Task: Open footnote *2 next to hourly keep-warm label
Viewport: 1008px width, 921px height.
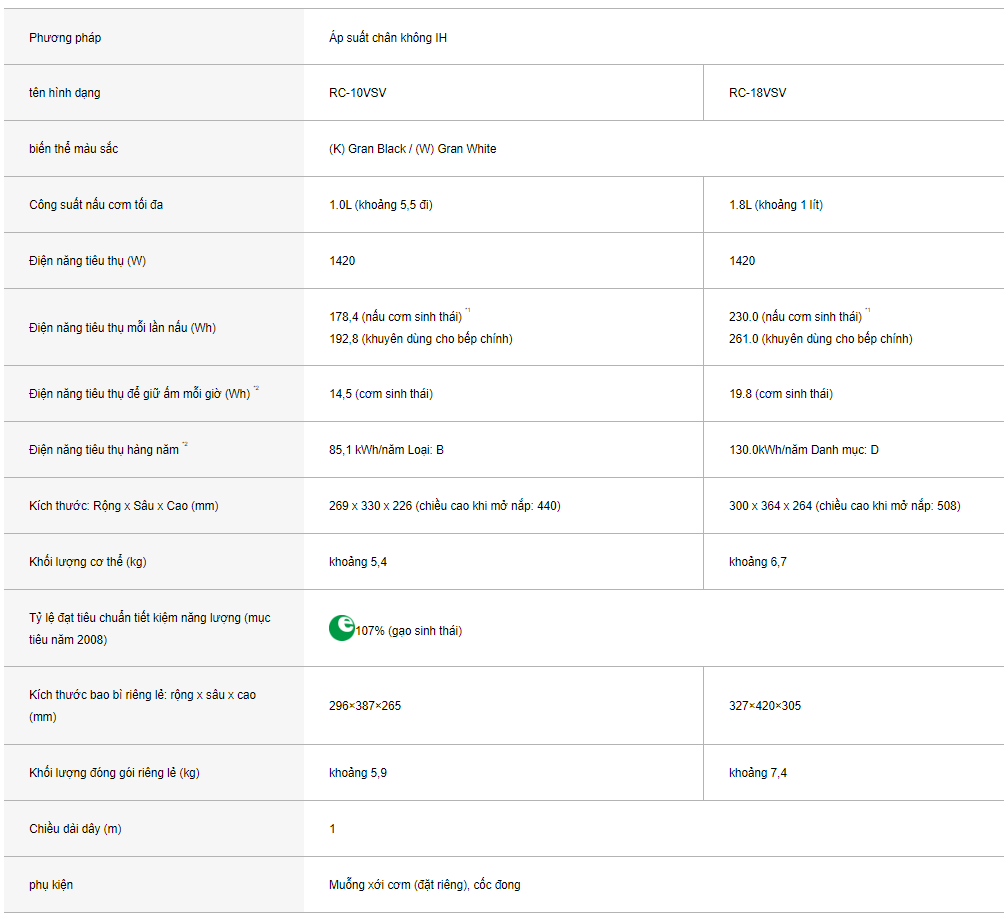Action: (256, 389)
